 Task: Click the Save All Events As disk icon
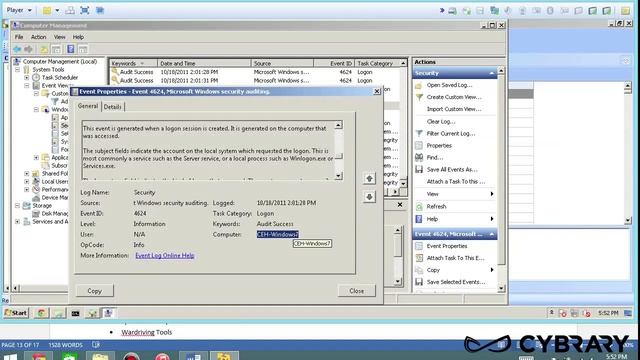(x=419, y=169)
